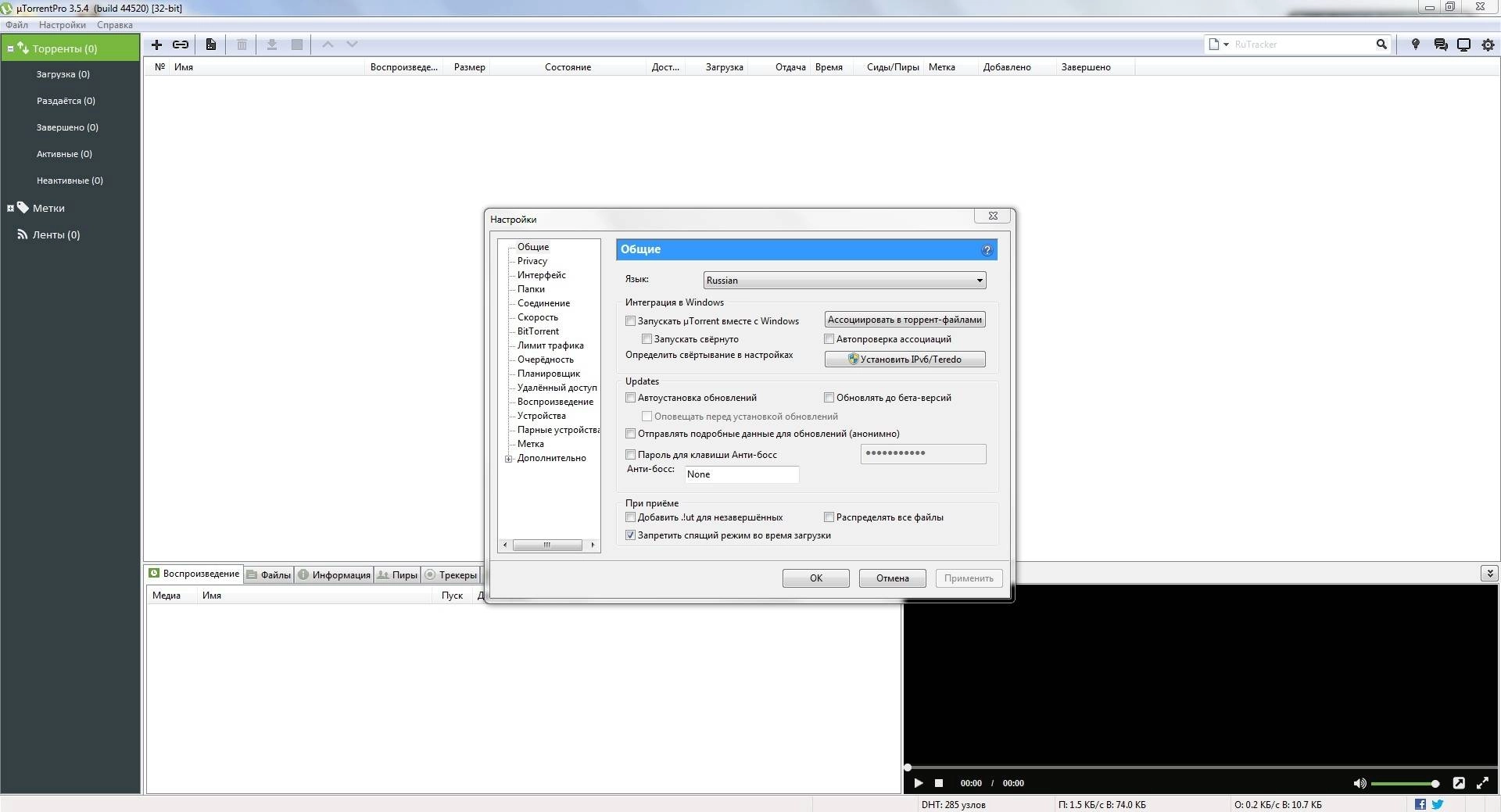Screen dimensions: 1501x812
Task: Enable Пароль для клавиши Анти-босс
Action: (x=630, y=455)
